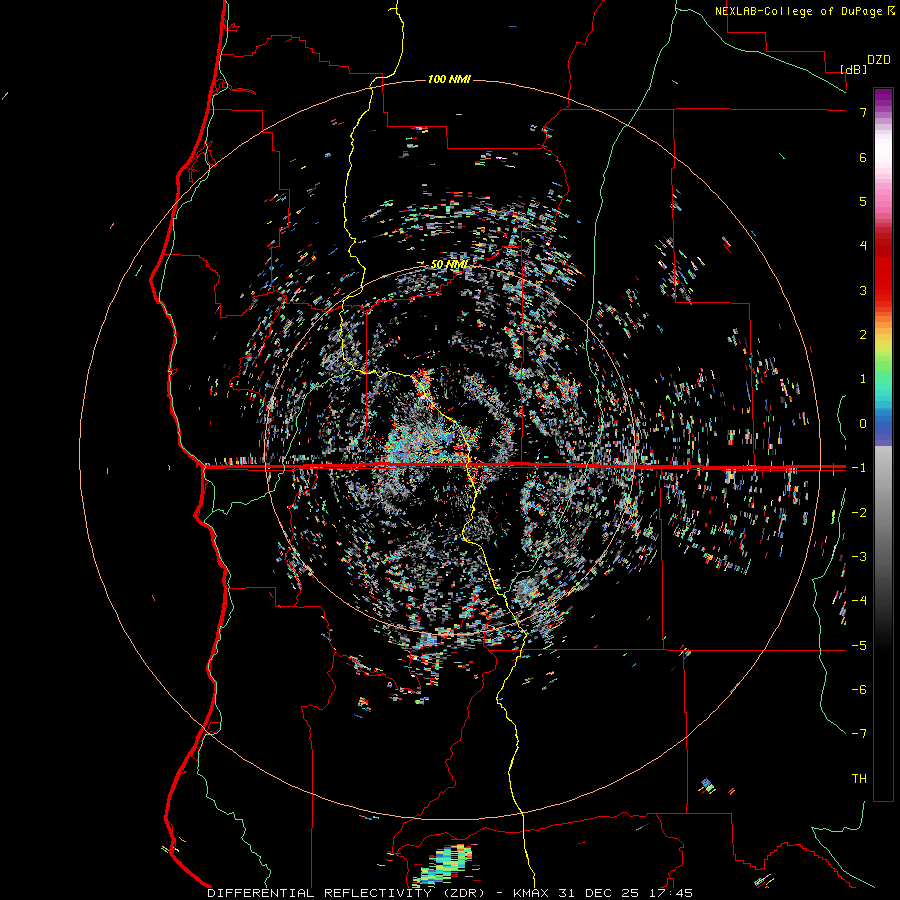Click the 1 dB tick label on the scale
900x900 pixels.
863,379
